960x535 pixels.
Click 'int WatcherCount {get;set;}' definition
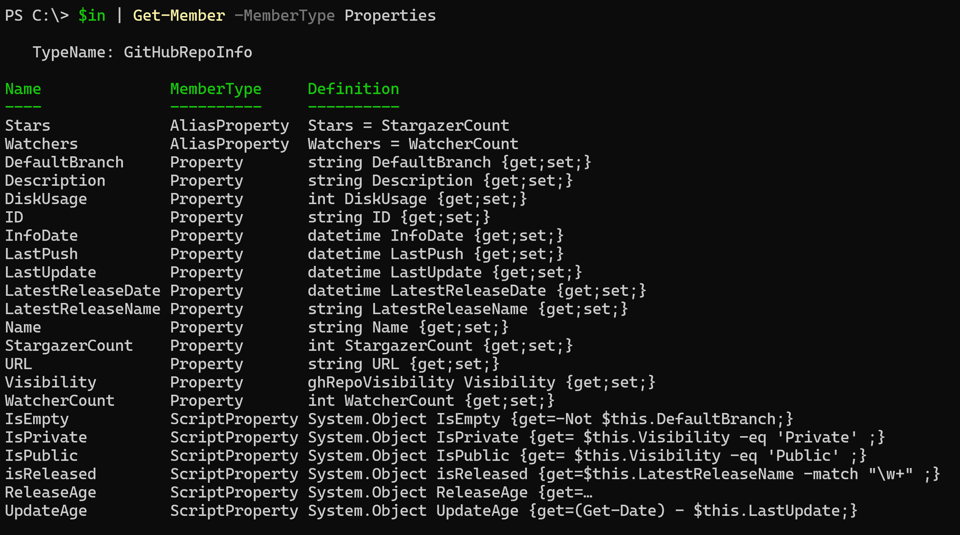click(x=431, y=402)
